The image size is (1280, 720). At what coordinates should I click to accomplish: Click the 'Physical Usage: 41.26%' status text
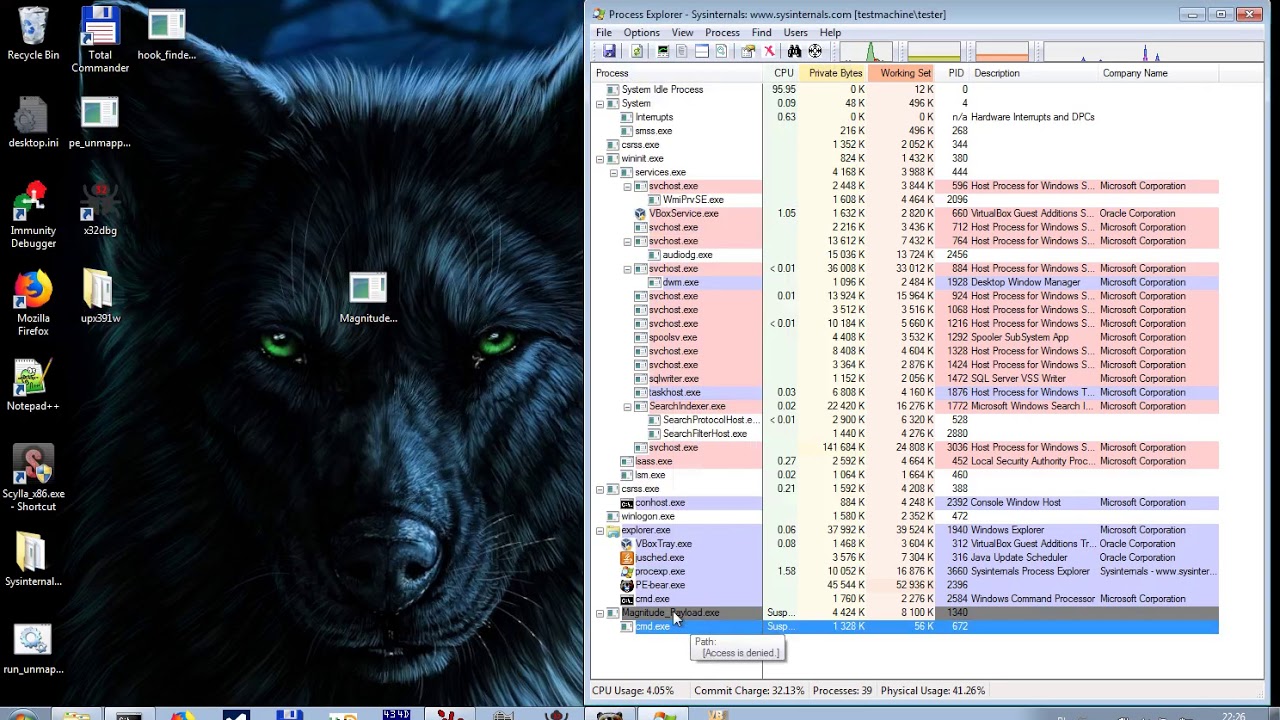pyautogui.click(x=935, y=691)
